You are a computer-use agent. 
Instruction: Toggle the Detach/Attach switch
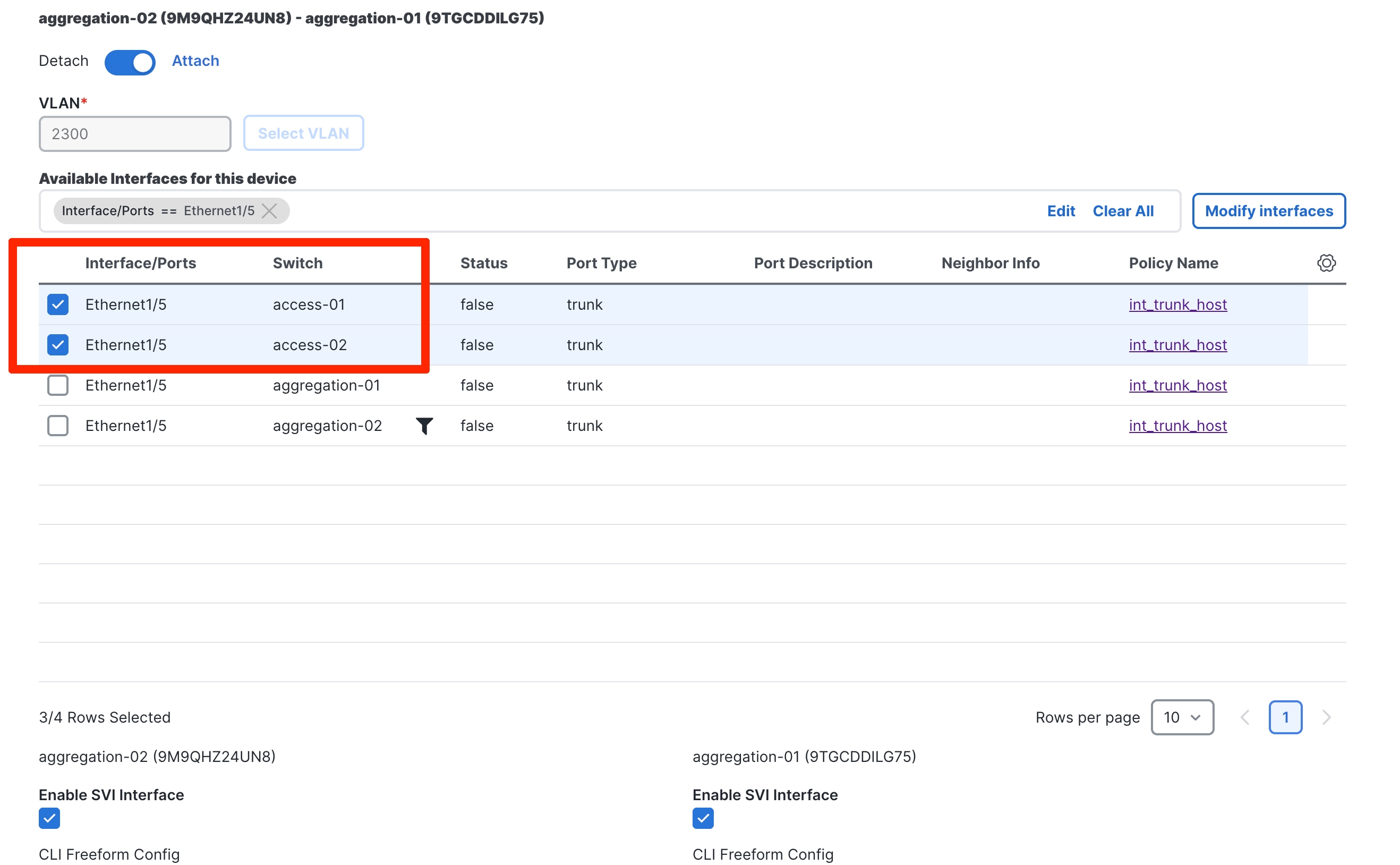(130, 62)
